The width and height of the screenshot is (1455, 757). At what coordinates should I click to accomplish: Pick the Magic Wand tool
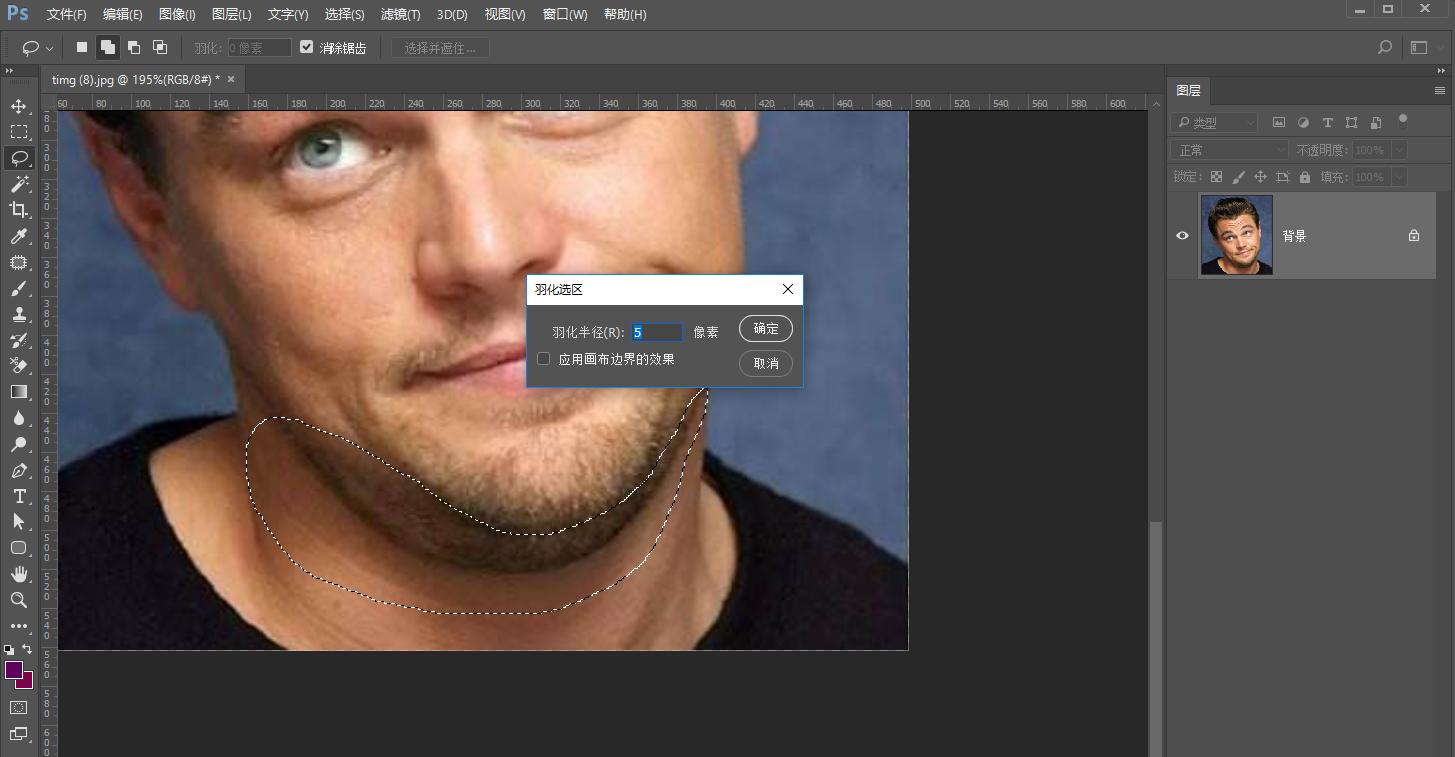19,184
